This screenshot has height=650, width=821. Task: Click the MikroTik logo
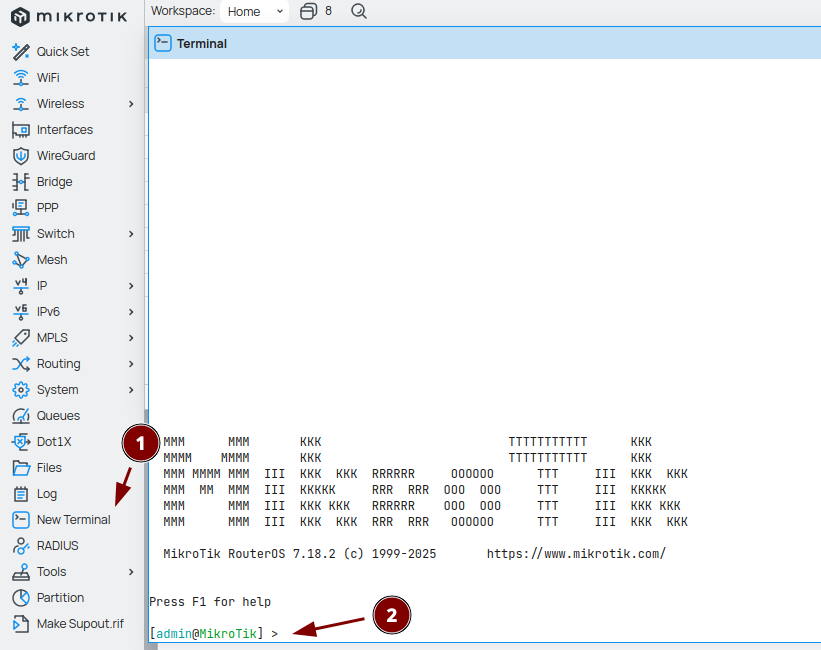(69, 17)
